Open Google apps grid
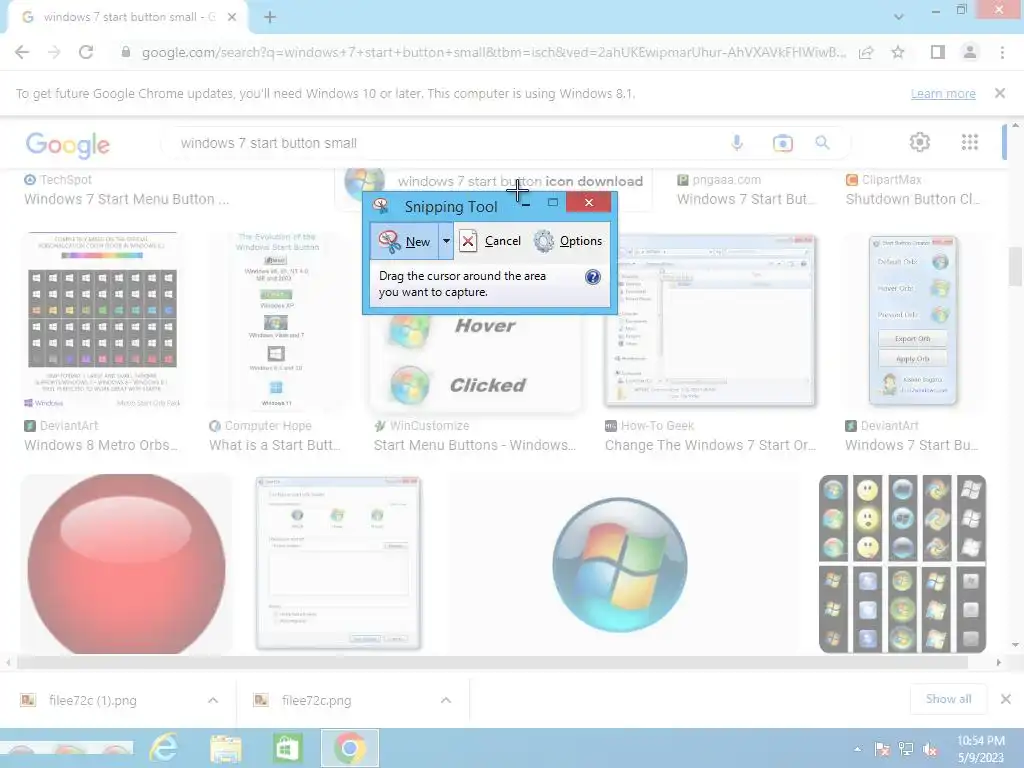The image size is (1024, 768). [970, 142]
